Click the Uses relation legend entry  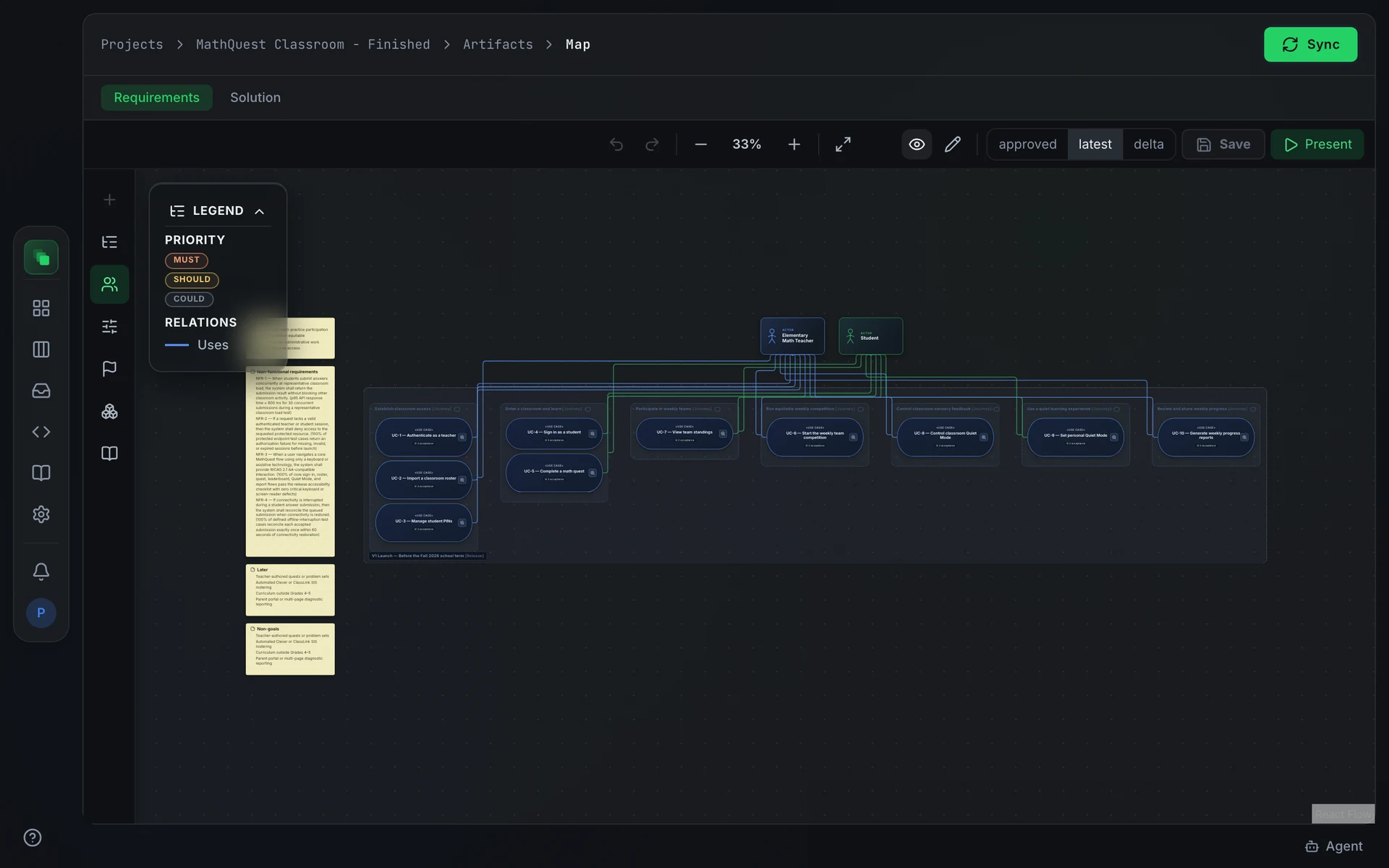[x=197, y=345]
